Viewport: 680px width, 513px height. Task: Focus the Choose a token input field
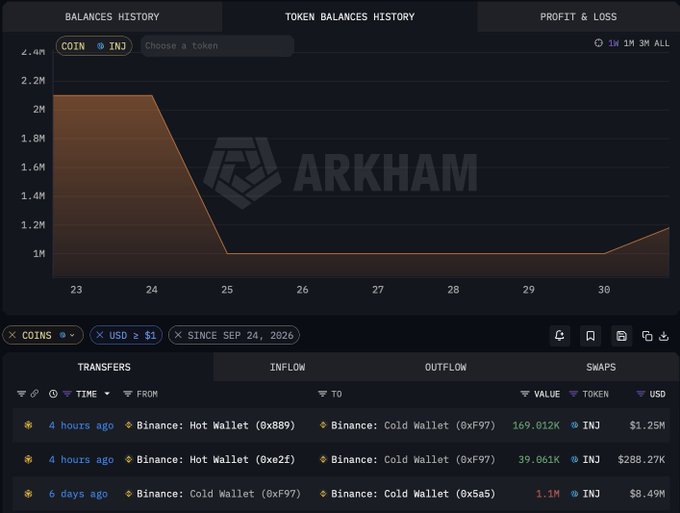tap(217, 46)
